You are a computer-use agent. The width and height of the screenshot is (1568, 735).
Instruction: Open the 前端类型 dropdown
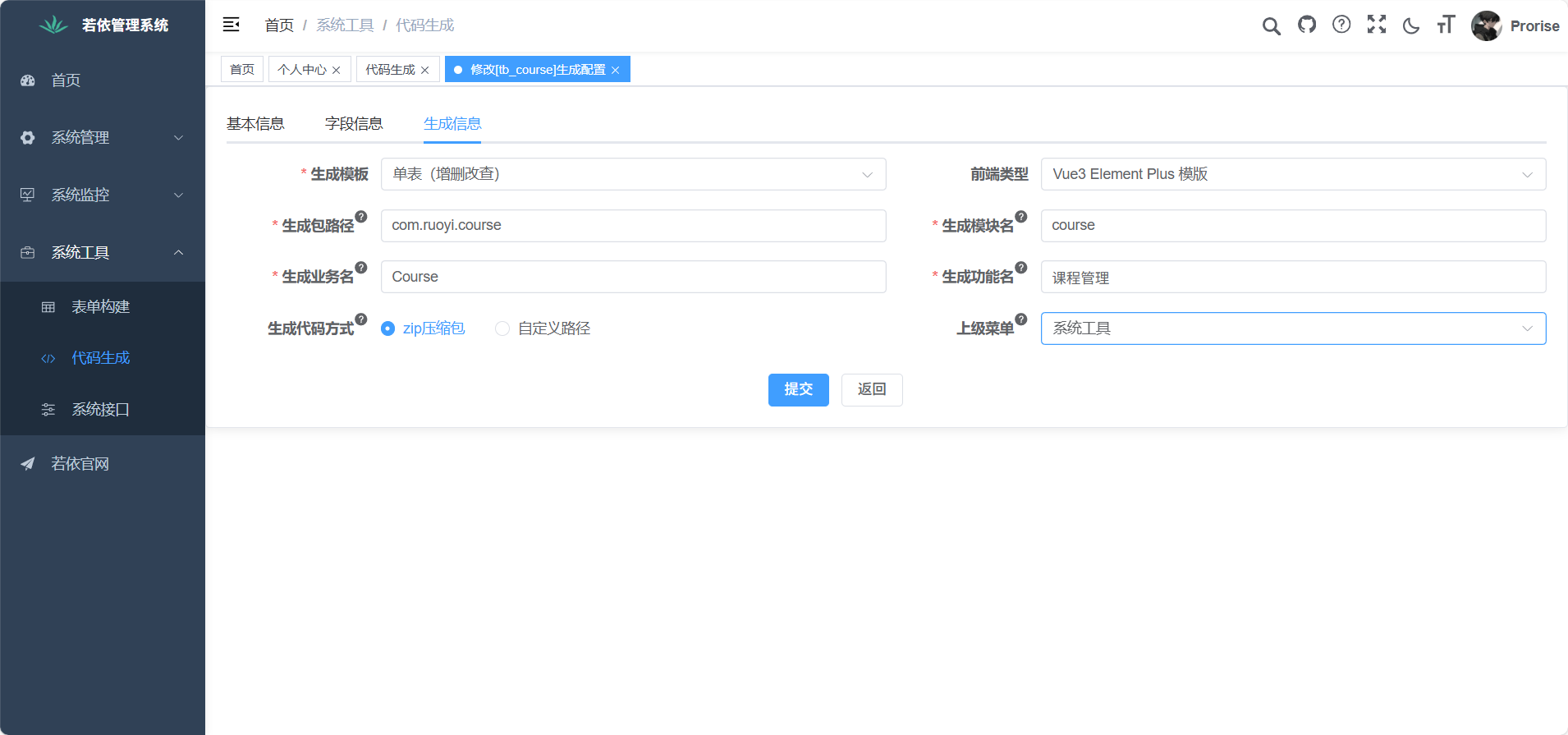pos(1292,174)
